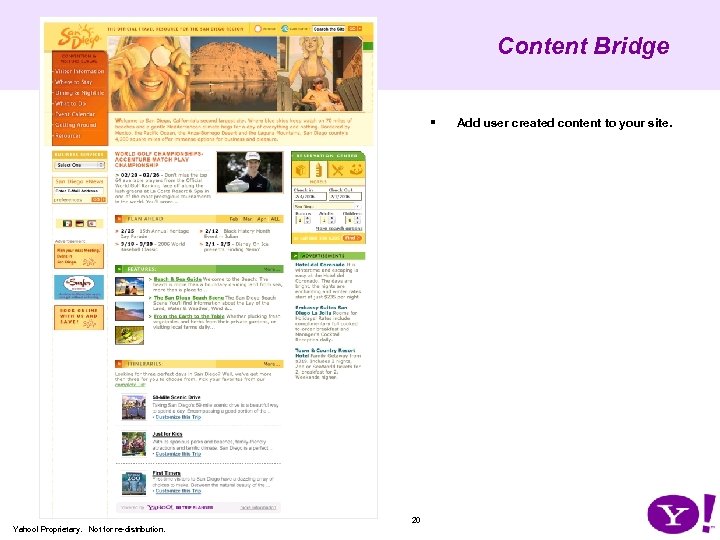Click the Yahoo! Trip Planner logo

[179, 507]
